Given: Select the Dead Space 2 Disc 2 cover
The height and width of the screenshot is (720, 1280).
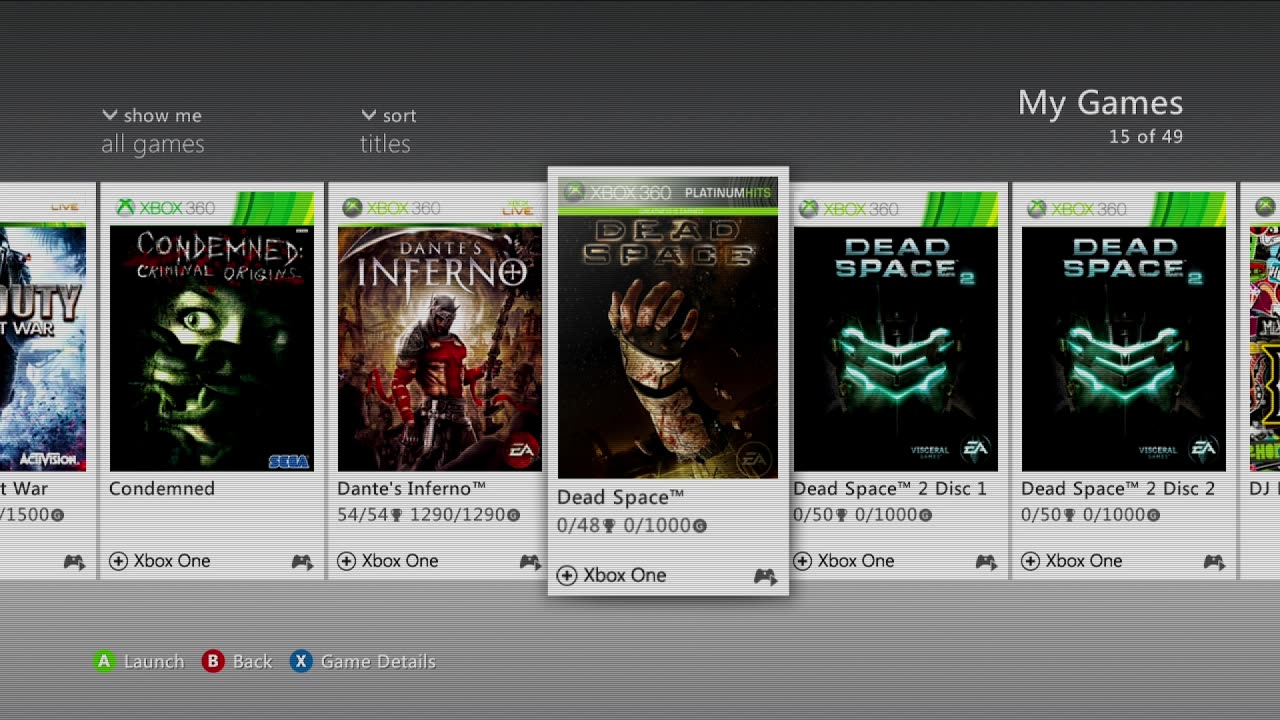Looking at the screenshot, I should (x=1124, y=348).
